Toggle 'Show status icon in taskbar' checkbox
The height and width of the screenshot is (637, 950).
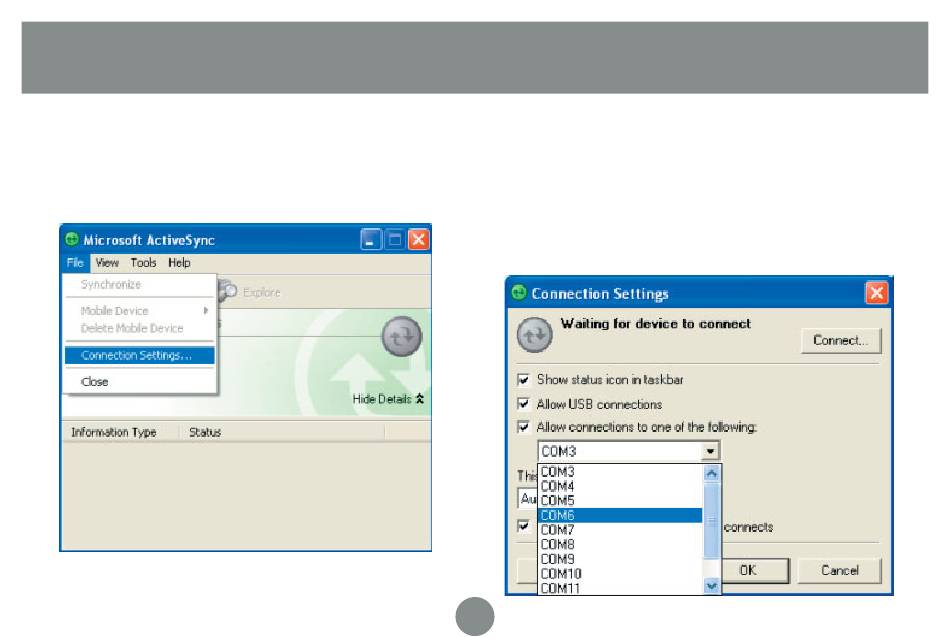523,379
